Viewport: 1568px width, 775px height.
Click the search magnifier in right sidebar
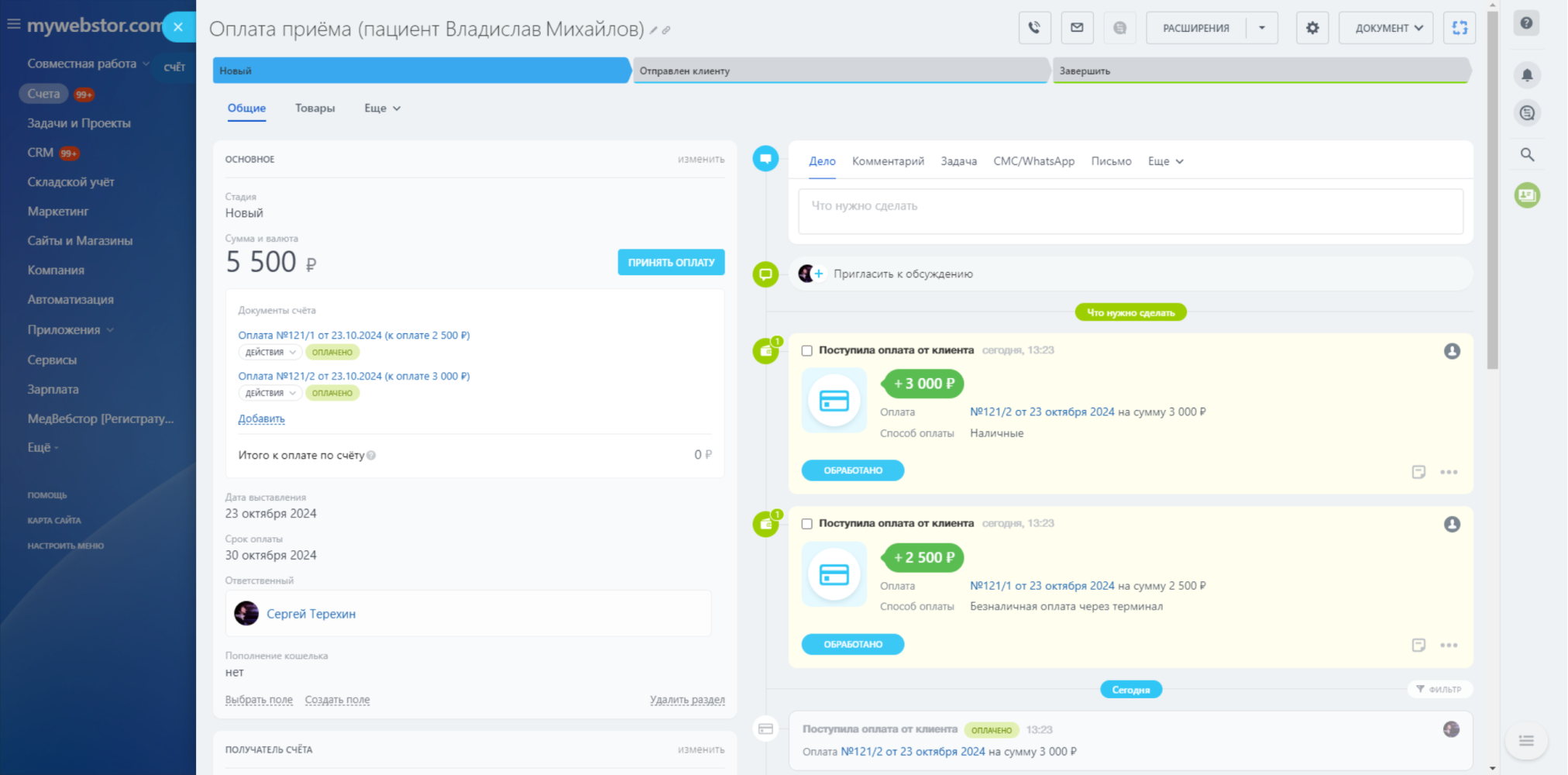1527,154
